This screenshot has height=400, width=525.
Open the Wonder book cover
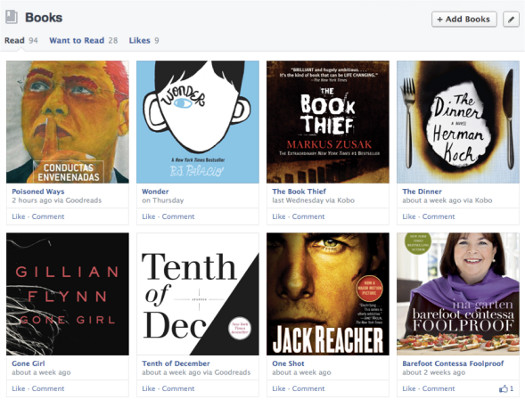point(198,122)
